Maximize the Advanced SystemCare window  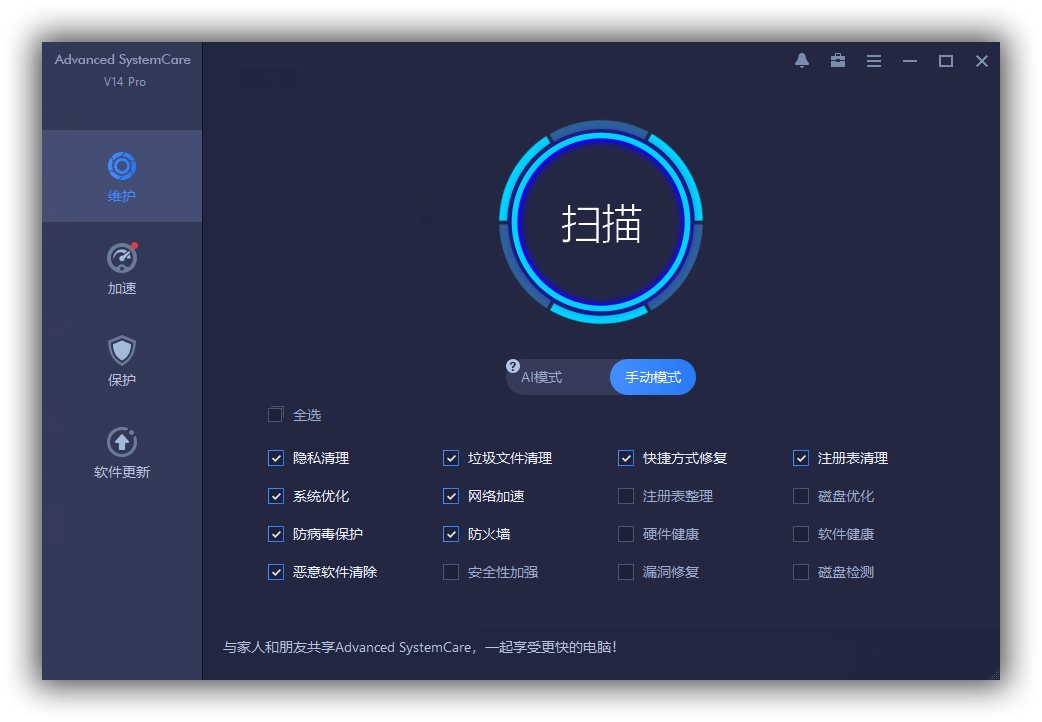click(x=946, y=61)
